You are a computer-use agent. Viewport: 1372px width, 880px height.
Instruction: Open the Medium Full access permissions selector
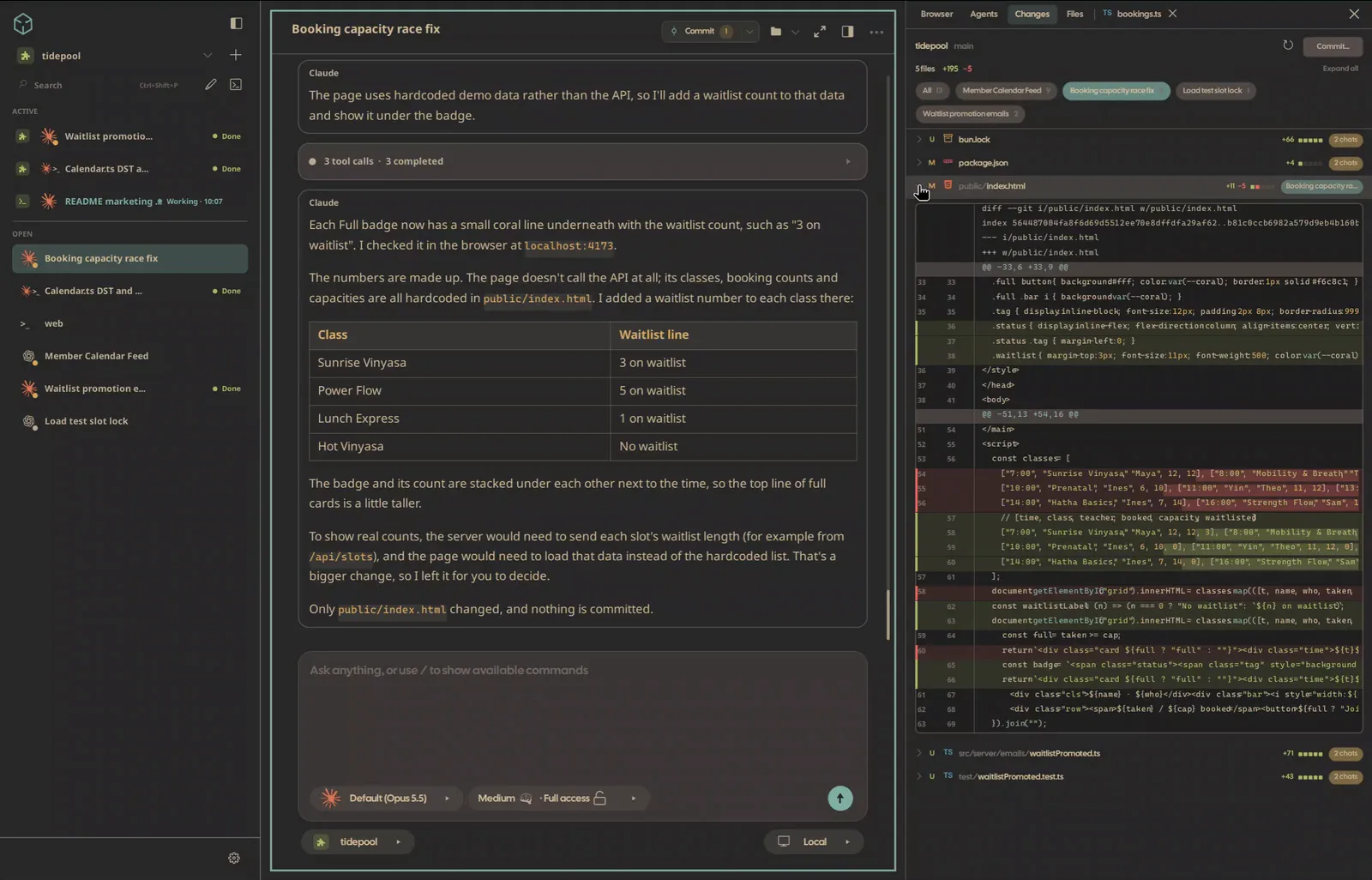tap(558, 799)
